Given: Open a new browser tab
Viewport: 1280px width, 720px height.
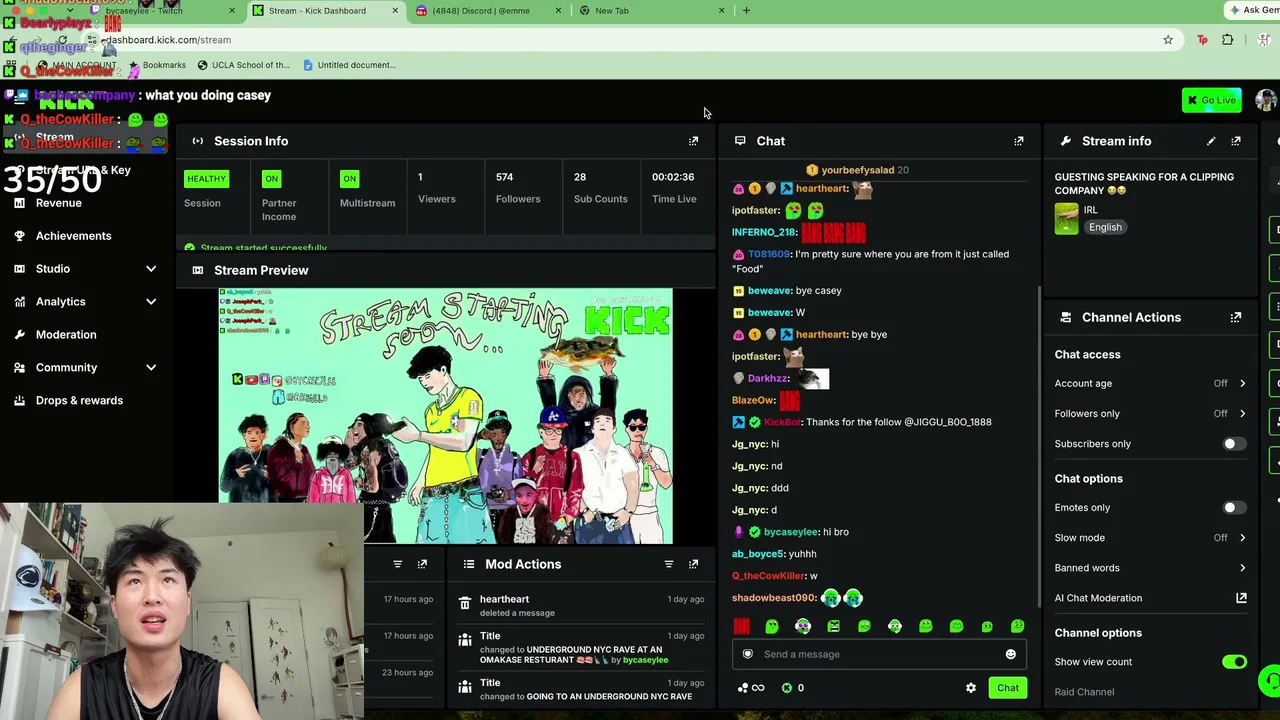Looking at the screenshot, I should 746,11.
